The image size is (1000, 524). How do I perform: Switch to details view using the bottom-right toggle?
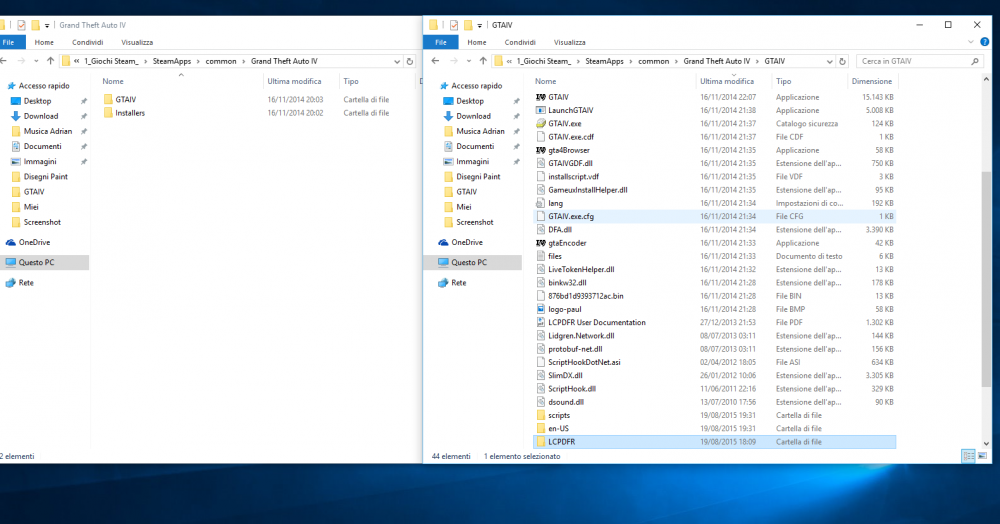coord(966,456)
